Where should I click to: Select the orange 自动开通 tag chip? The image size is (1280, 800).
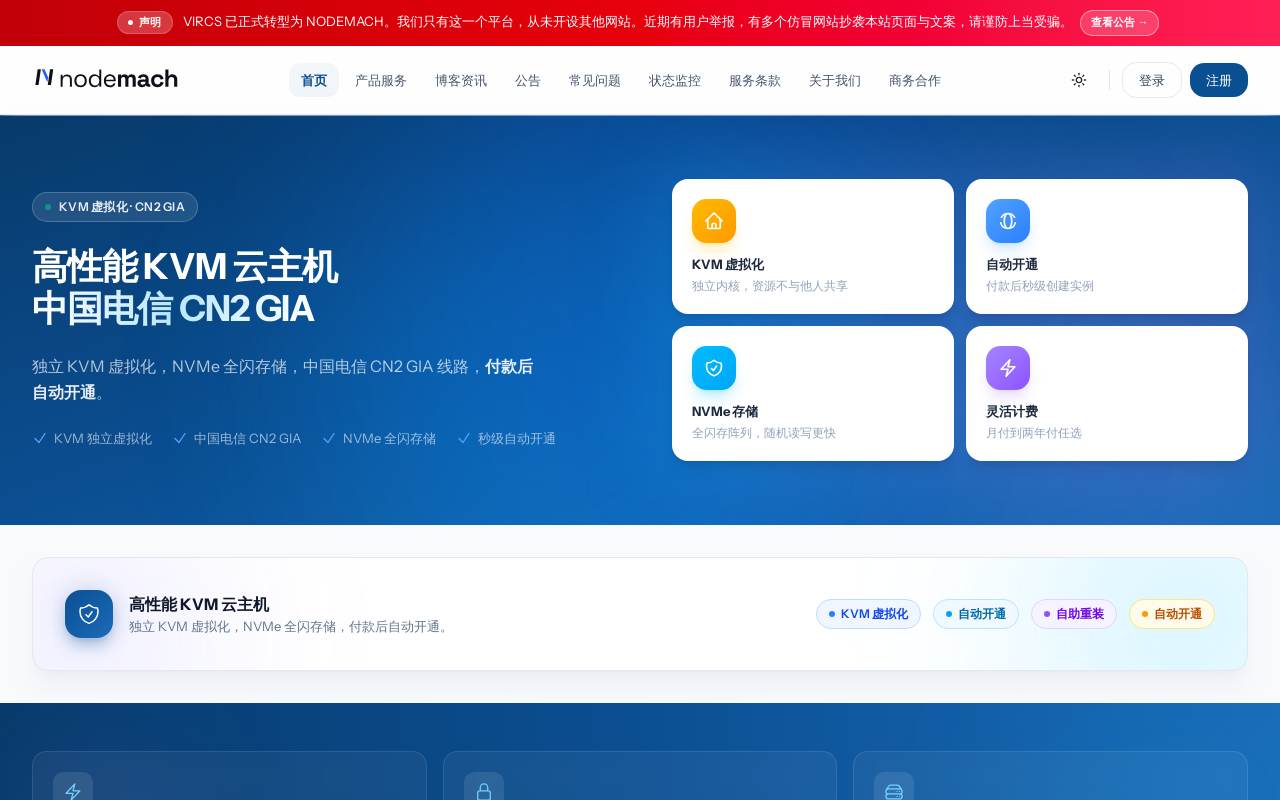(1172, 614)
